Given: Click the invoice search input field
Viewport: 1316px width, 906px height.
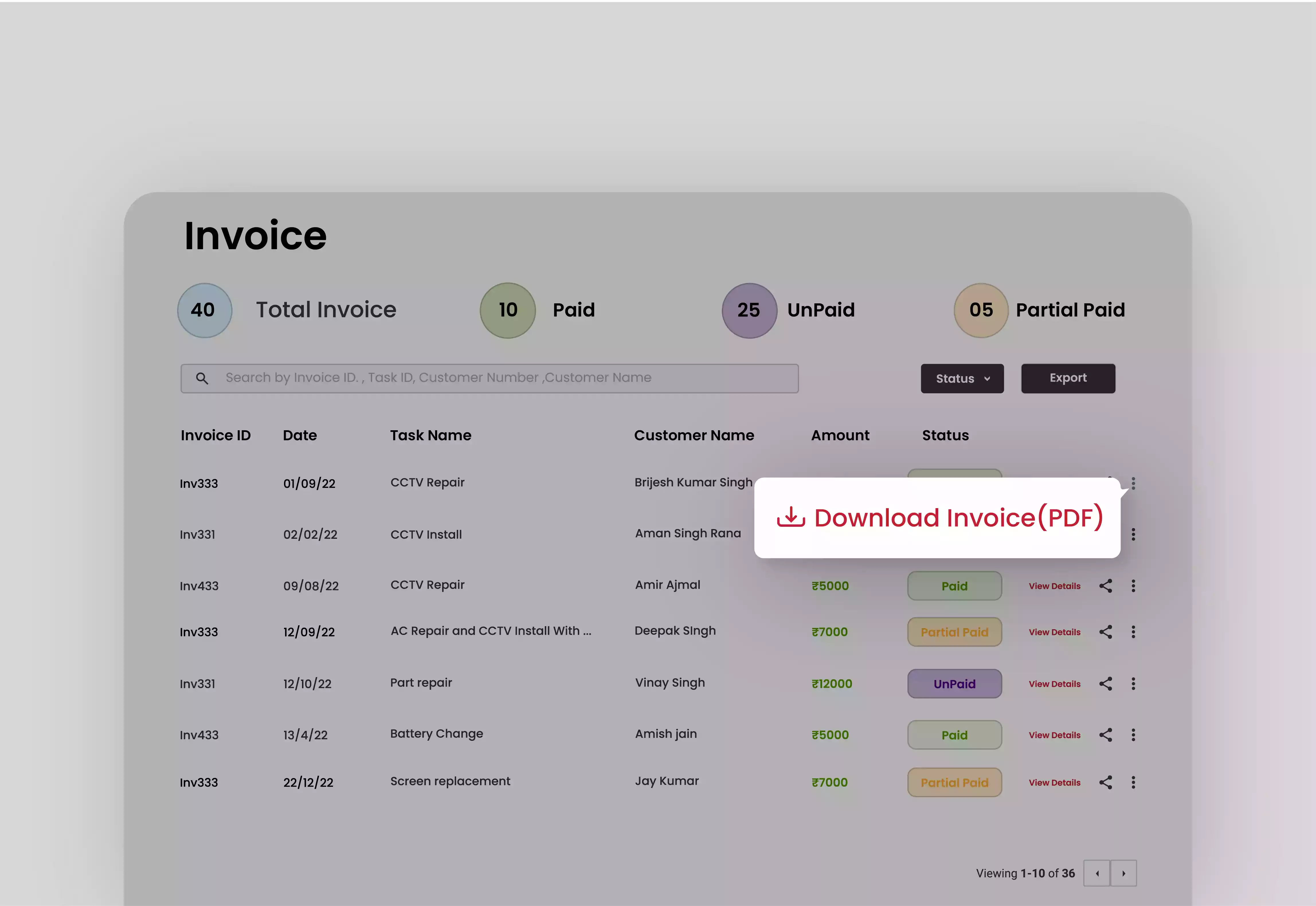Looking at the screenshot, I should pyautogui.click(x=489, y=379).
